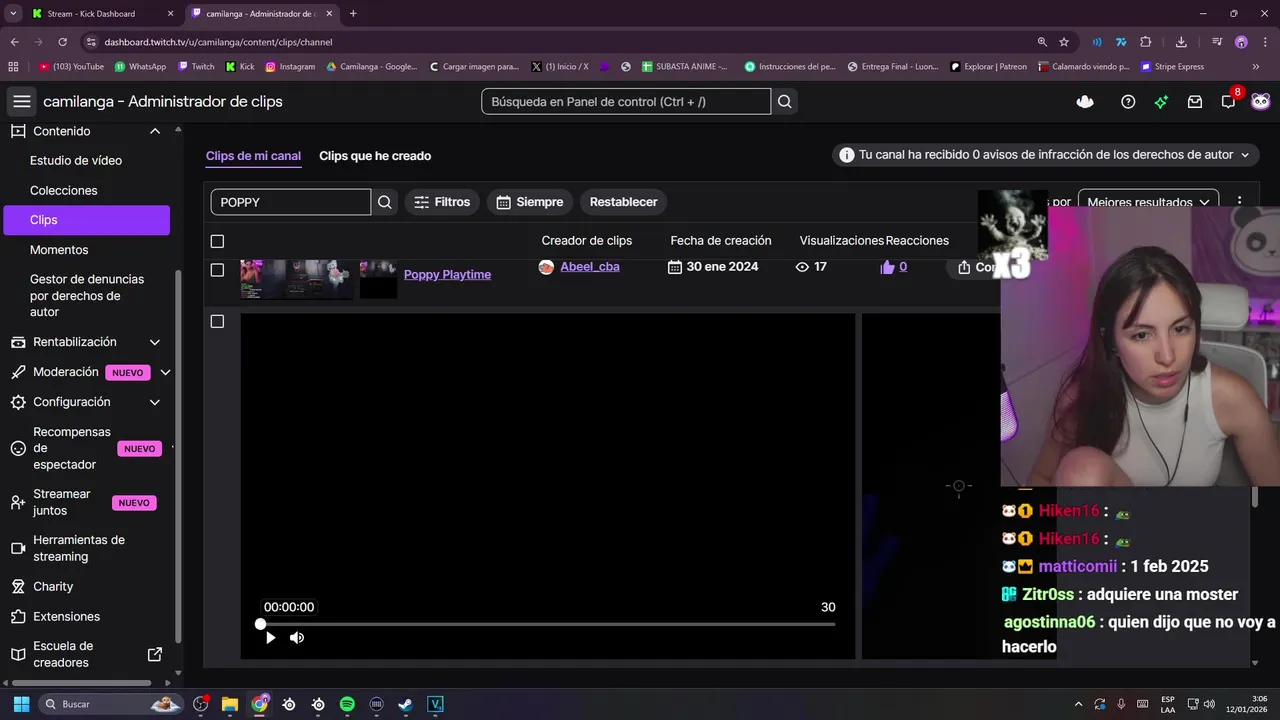Click the search magnifier beside Búsqueda en Panel
The height and width of the screenshot is (720, 1280).
pos(785,101)
